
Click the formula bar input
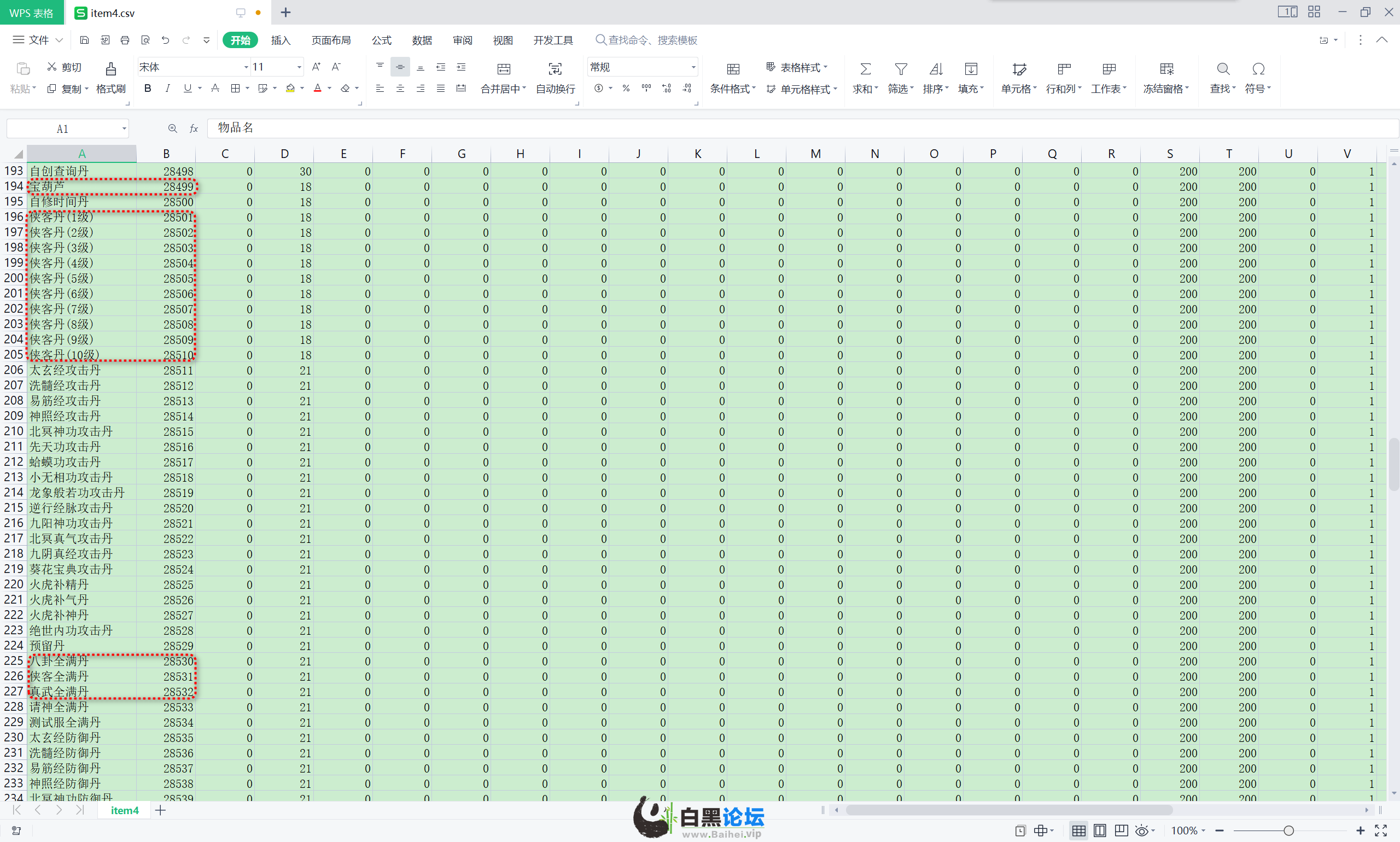pyautogui.click(x=802, y=128)
